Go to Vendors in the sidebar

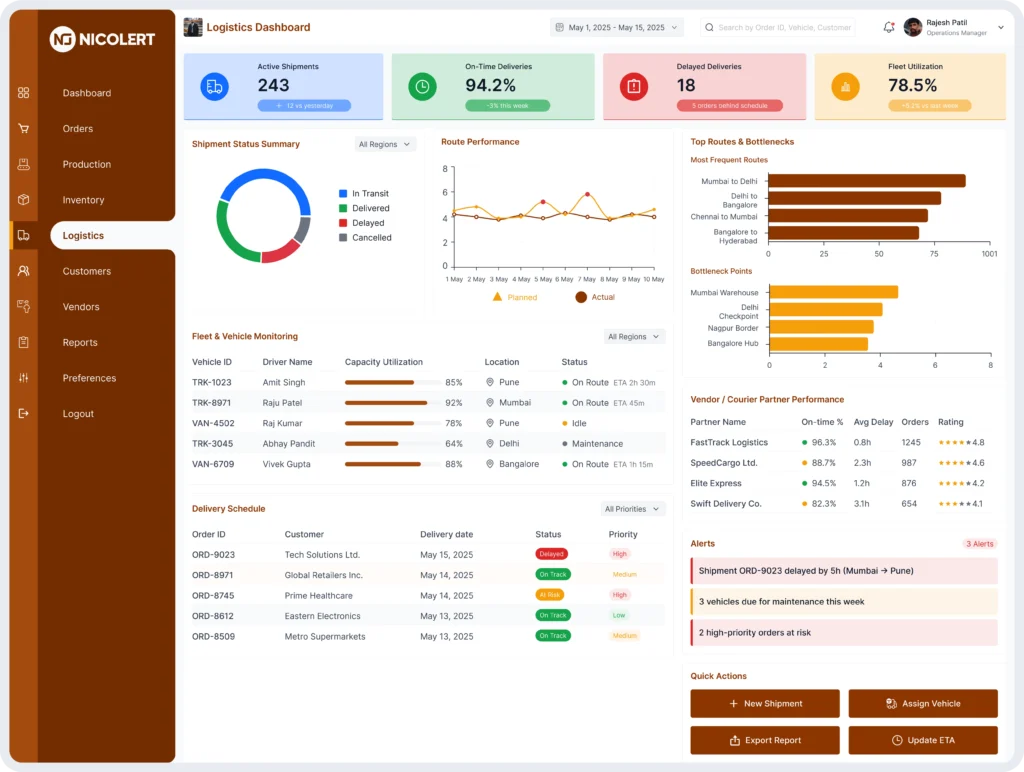click(x=81, y=307)
